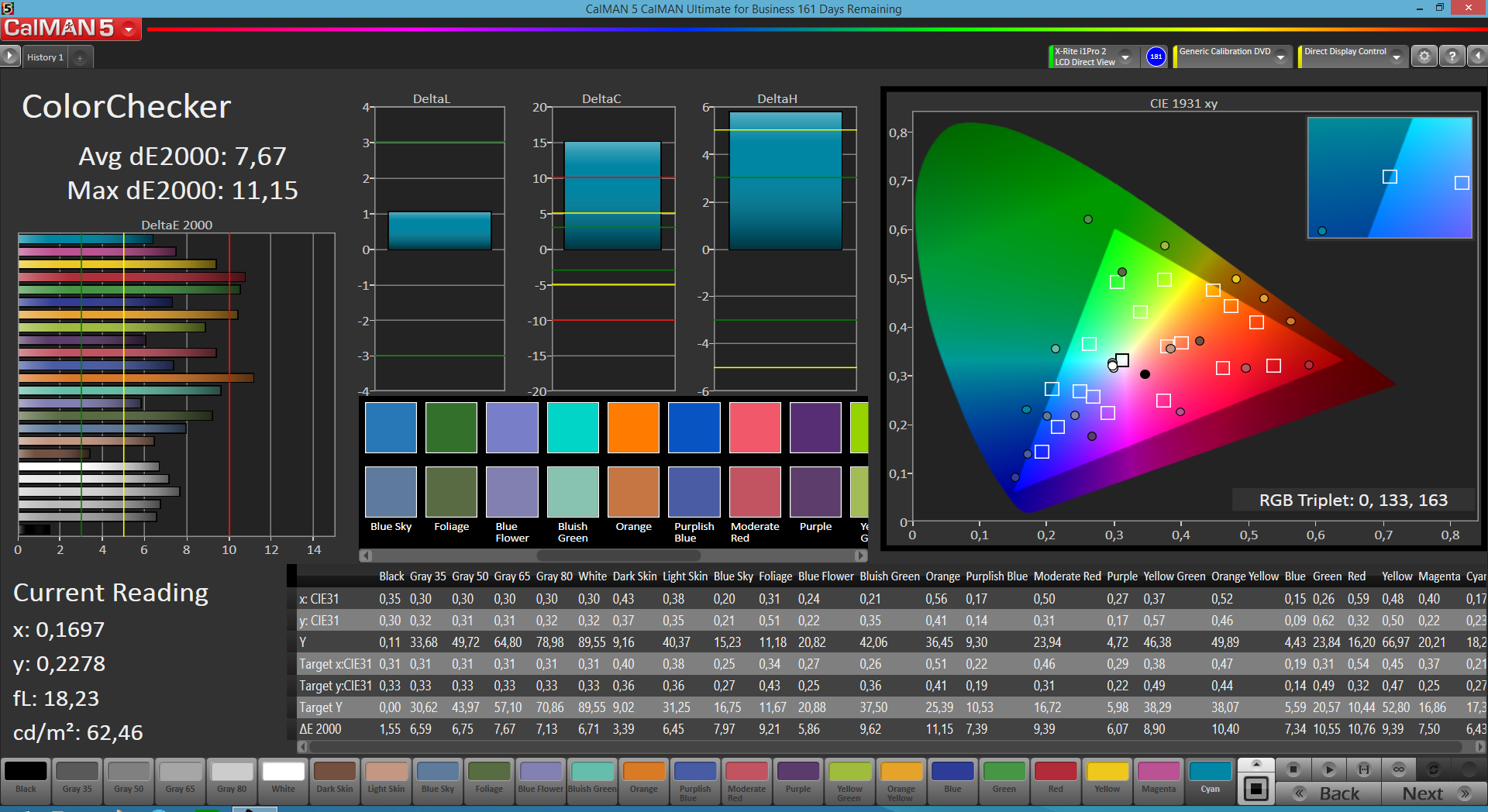Click the blue 181 meter indicator circle
This screenshot has width=1488, height=812.
click(1156, 57)
